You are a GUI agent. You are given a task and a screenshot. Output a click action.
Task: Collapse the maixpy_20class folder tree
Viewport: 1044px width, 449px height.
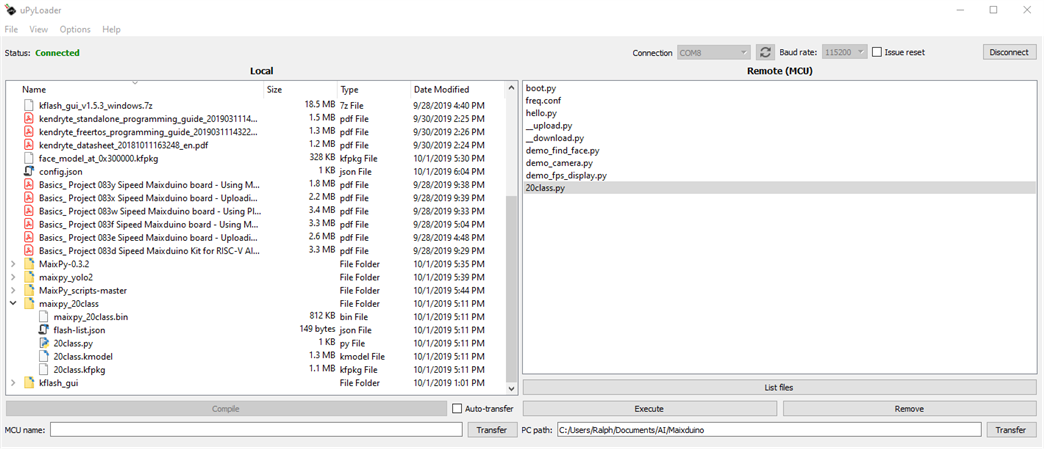(x=13, y=303)
